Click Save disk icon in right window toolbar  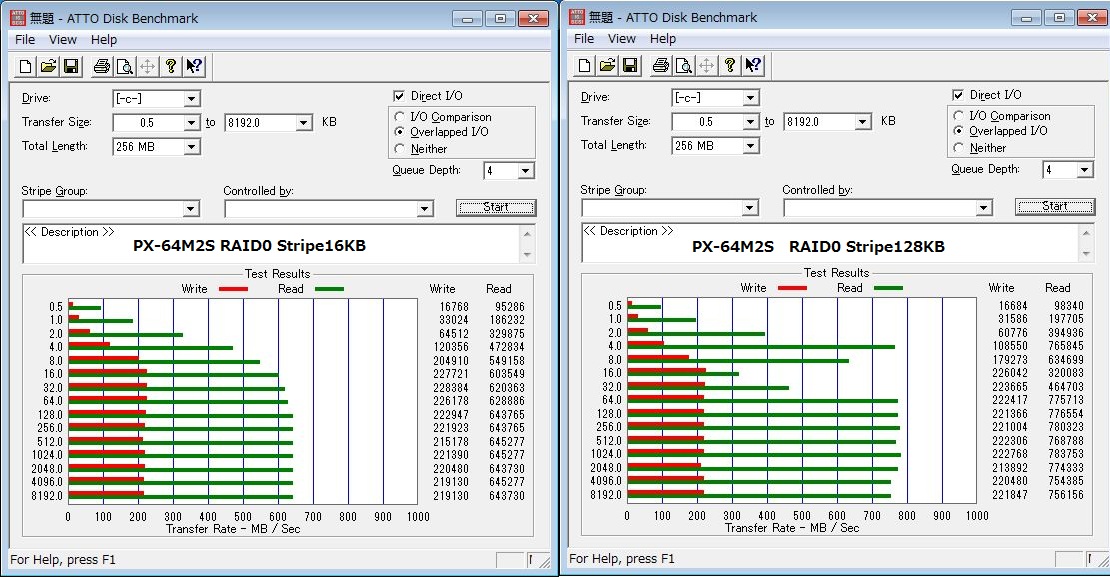point(630,66)
